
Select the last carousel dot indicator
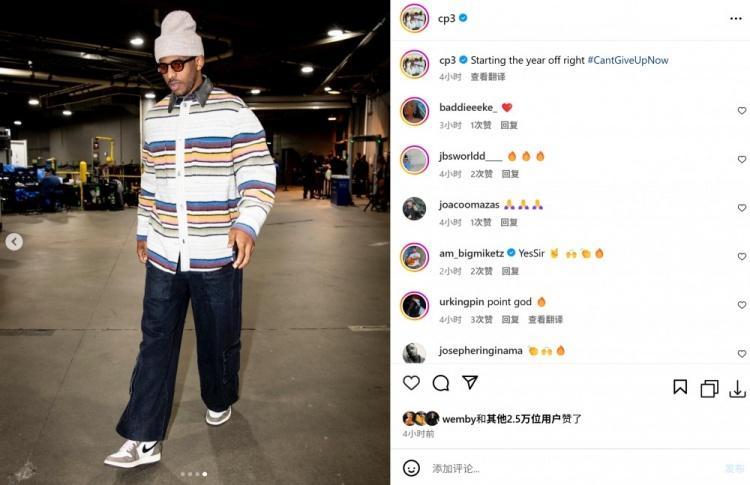[x=205, y=474]
